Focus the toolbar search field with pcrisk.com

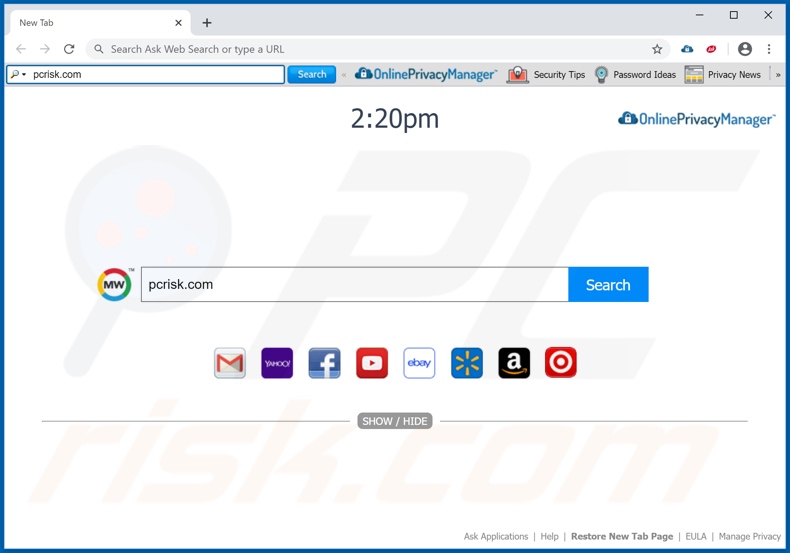(146, 75)
